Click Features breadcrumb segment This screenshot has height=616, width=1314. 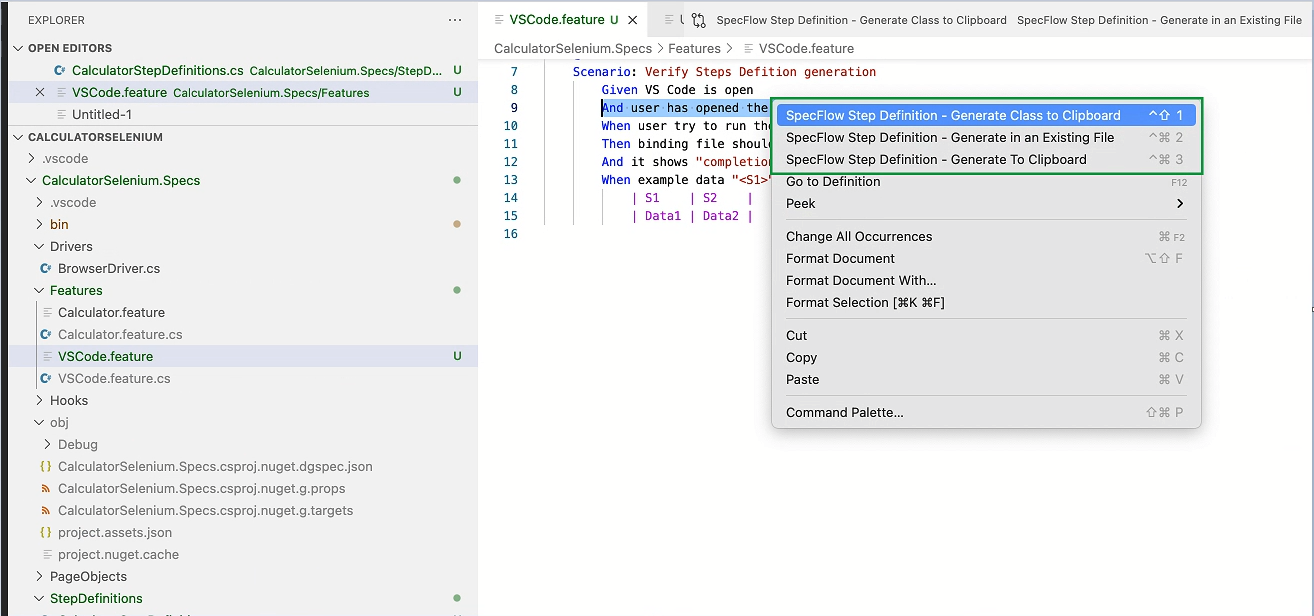pos(694,48)
